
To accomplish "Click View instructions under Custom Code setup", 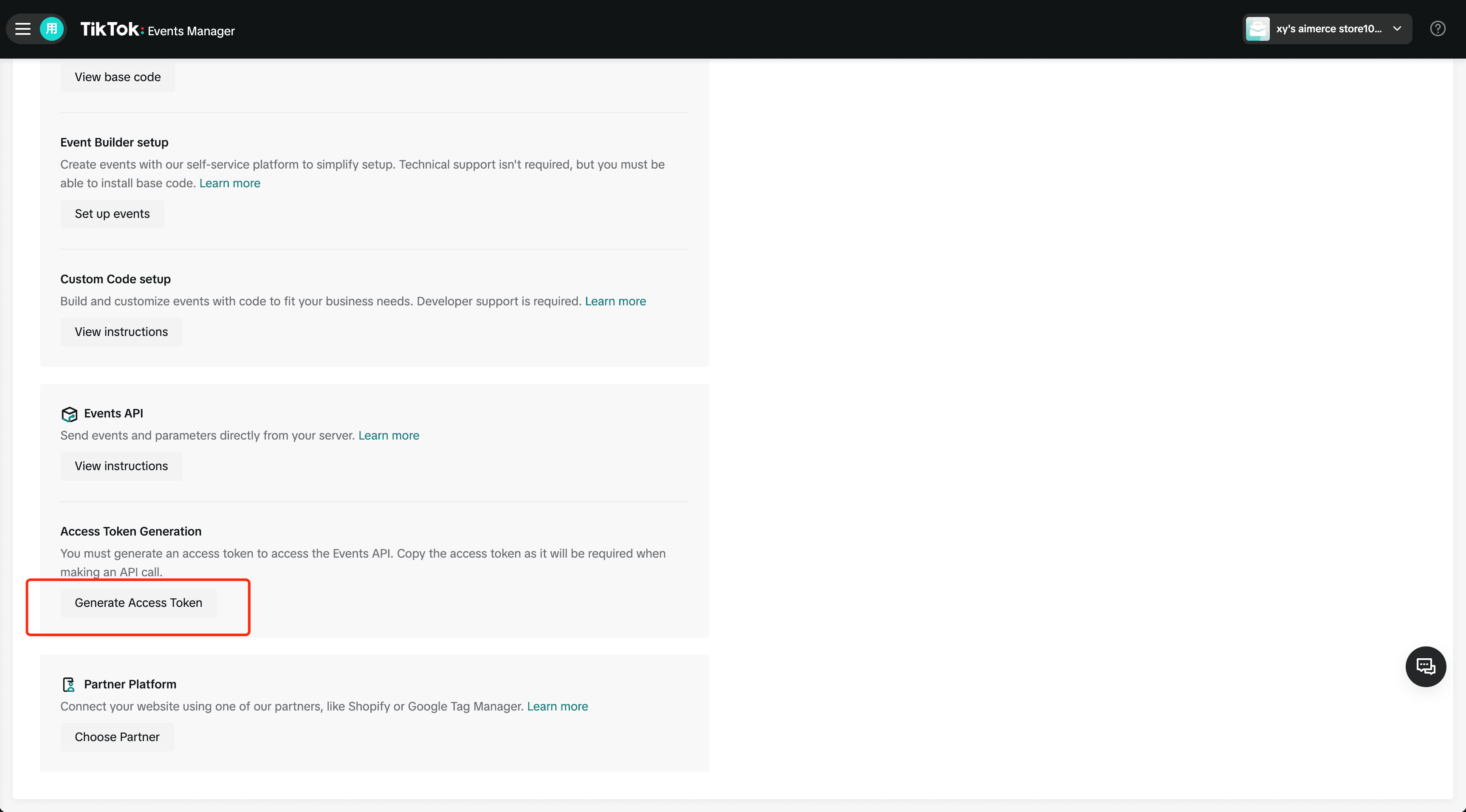I will [x=121, y=332].
